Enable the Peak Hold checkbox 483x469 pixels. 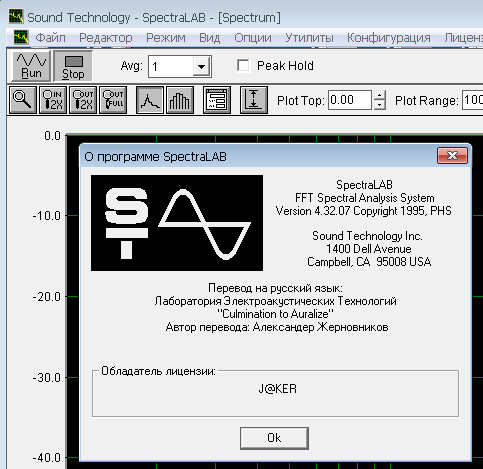[x=243, y=65]
